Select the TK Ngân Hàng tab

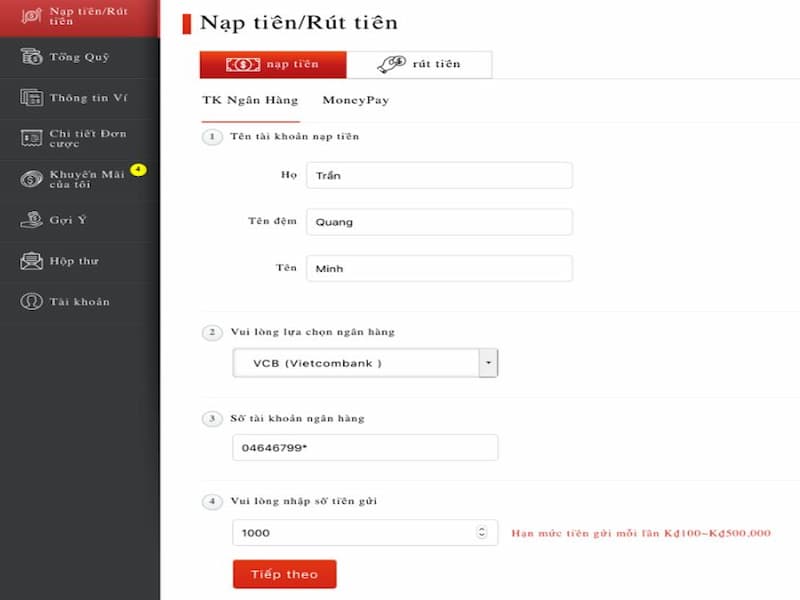tap(250, 100)
